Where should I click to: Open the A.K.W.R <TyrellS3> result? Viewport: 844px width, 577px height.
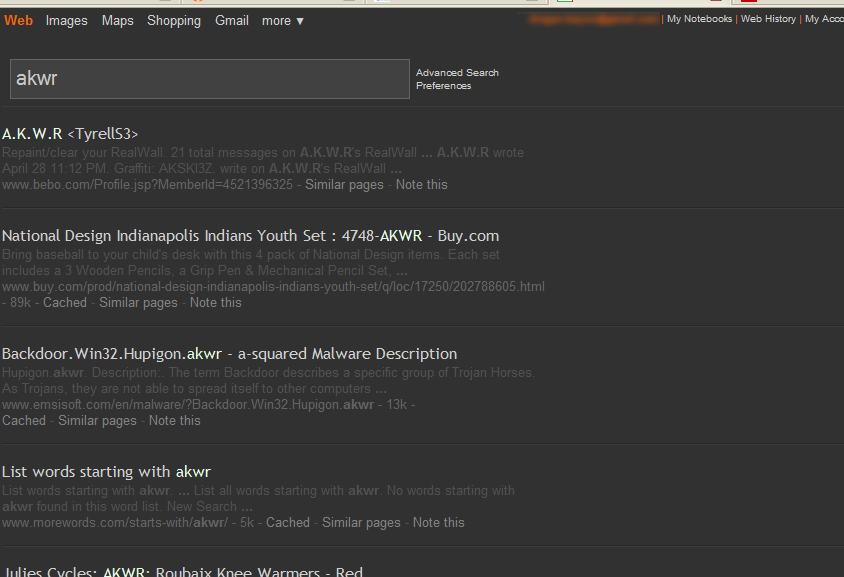(x=70, y=133)
